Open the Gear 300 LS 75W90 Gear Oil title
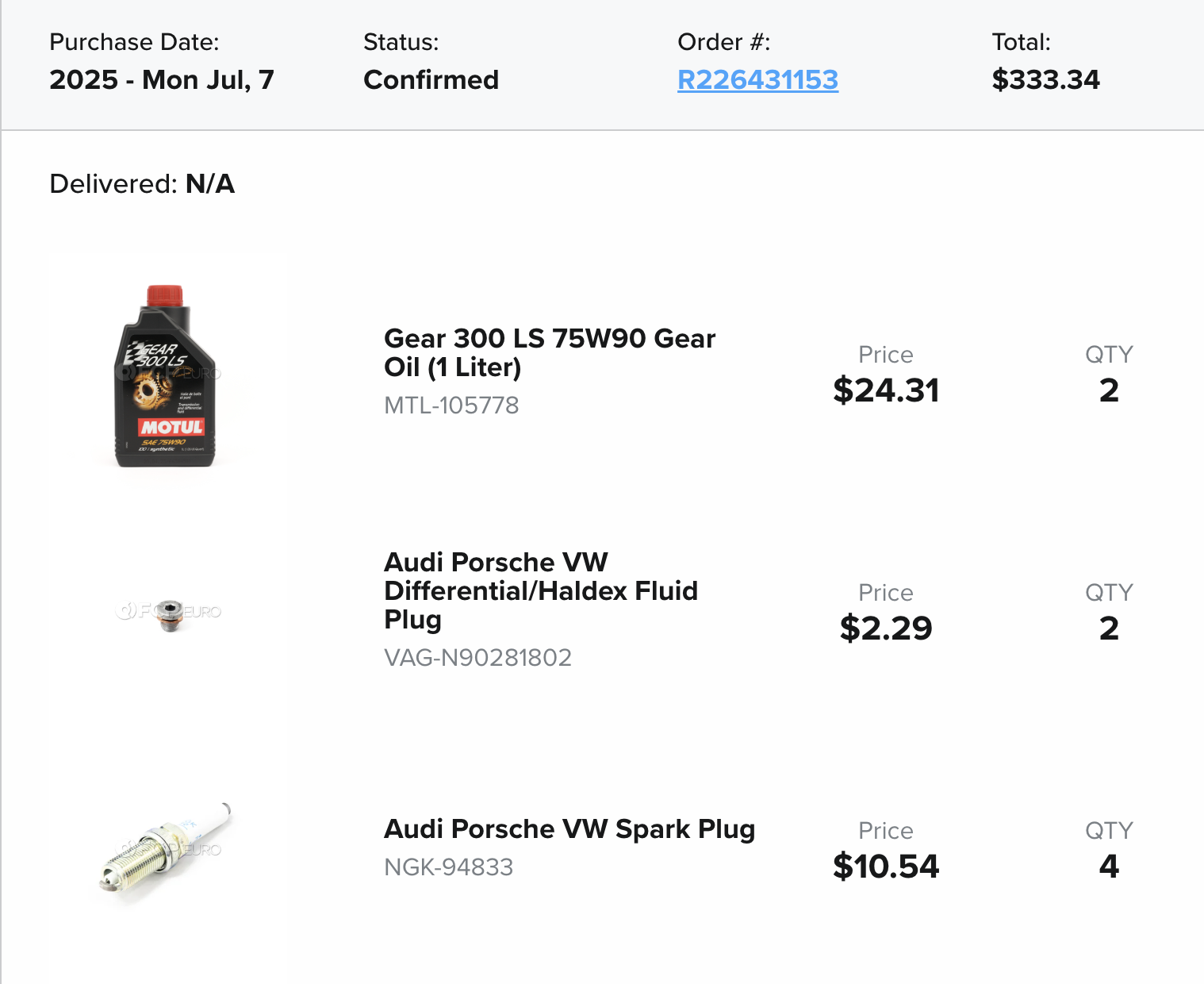 [x=549, y=352]
